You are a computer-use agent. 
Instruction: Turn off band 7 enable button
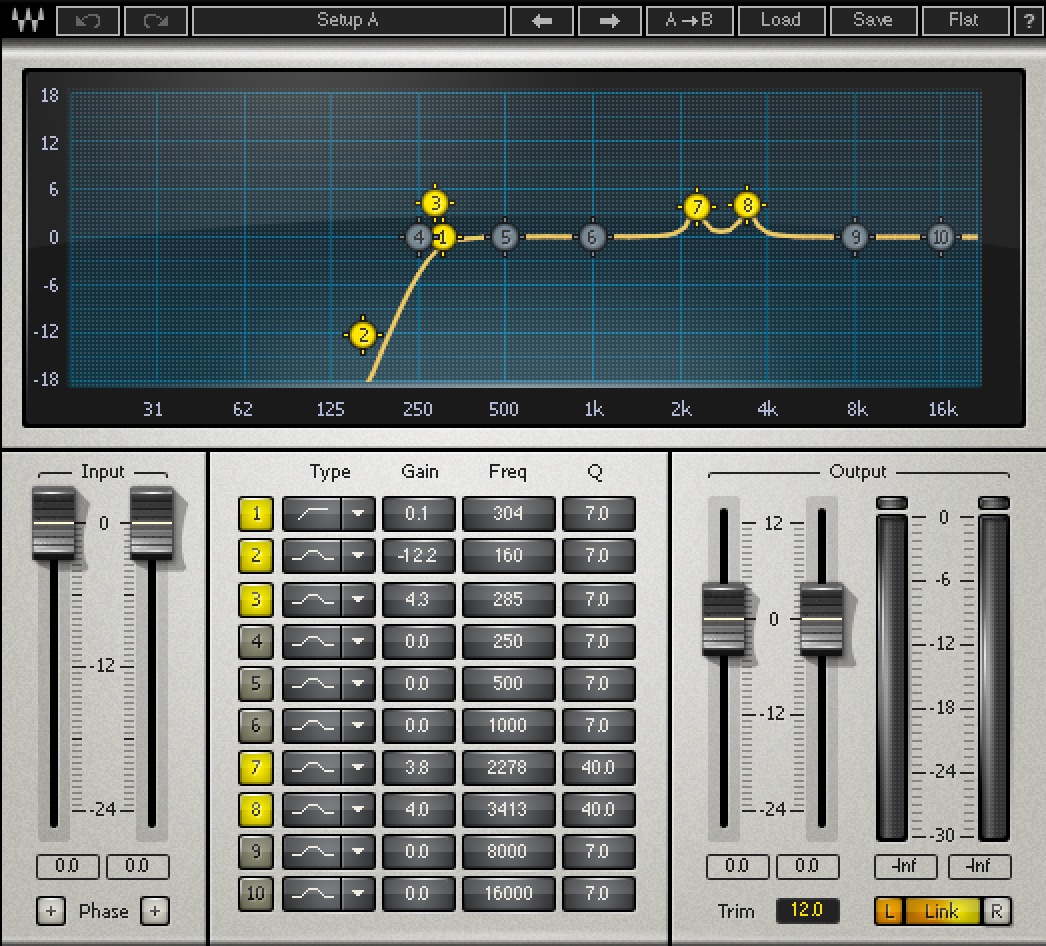click(x=256, y=767)
